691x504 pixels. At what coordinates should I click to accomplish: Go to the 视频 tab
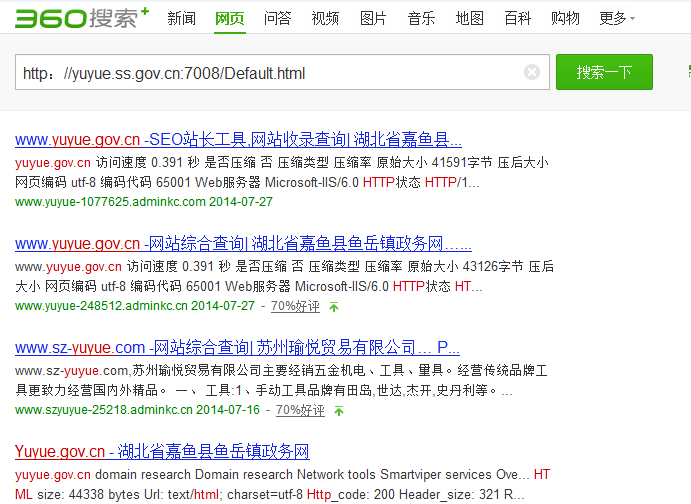tap(325, 18)
